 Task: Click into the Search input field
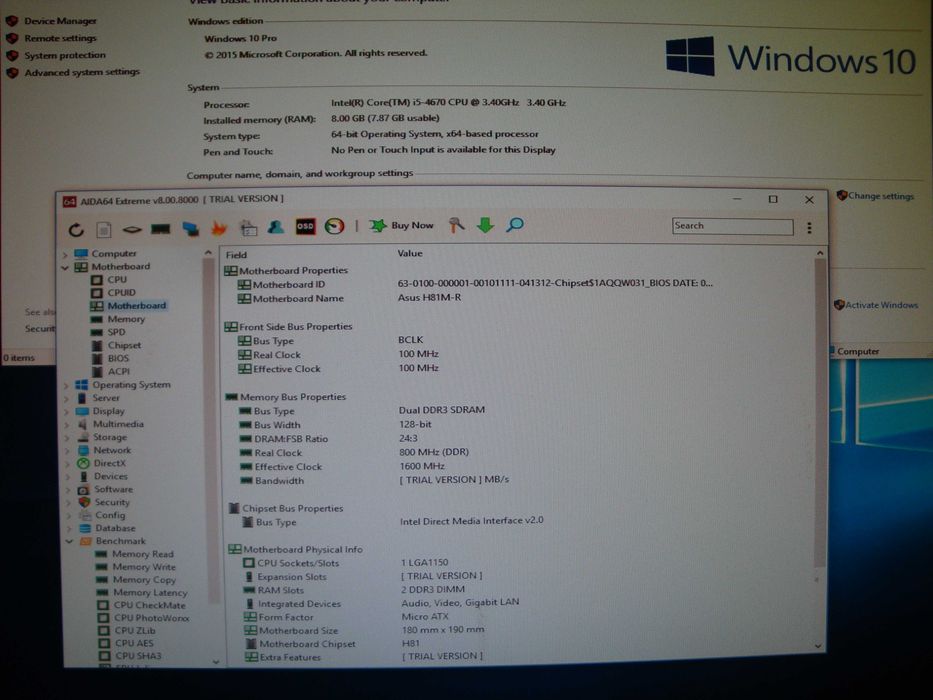click(732, 226)
